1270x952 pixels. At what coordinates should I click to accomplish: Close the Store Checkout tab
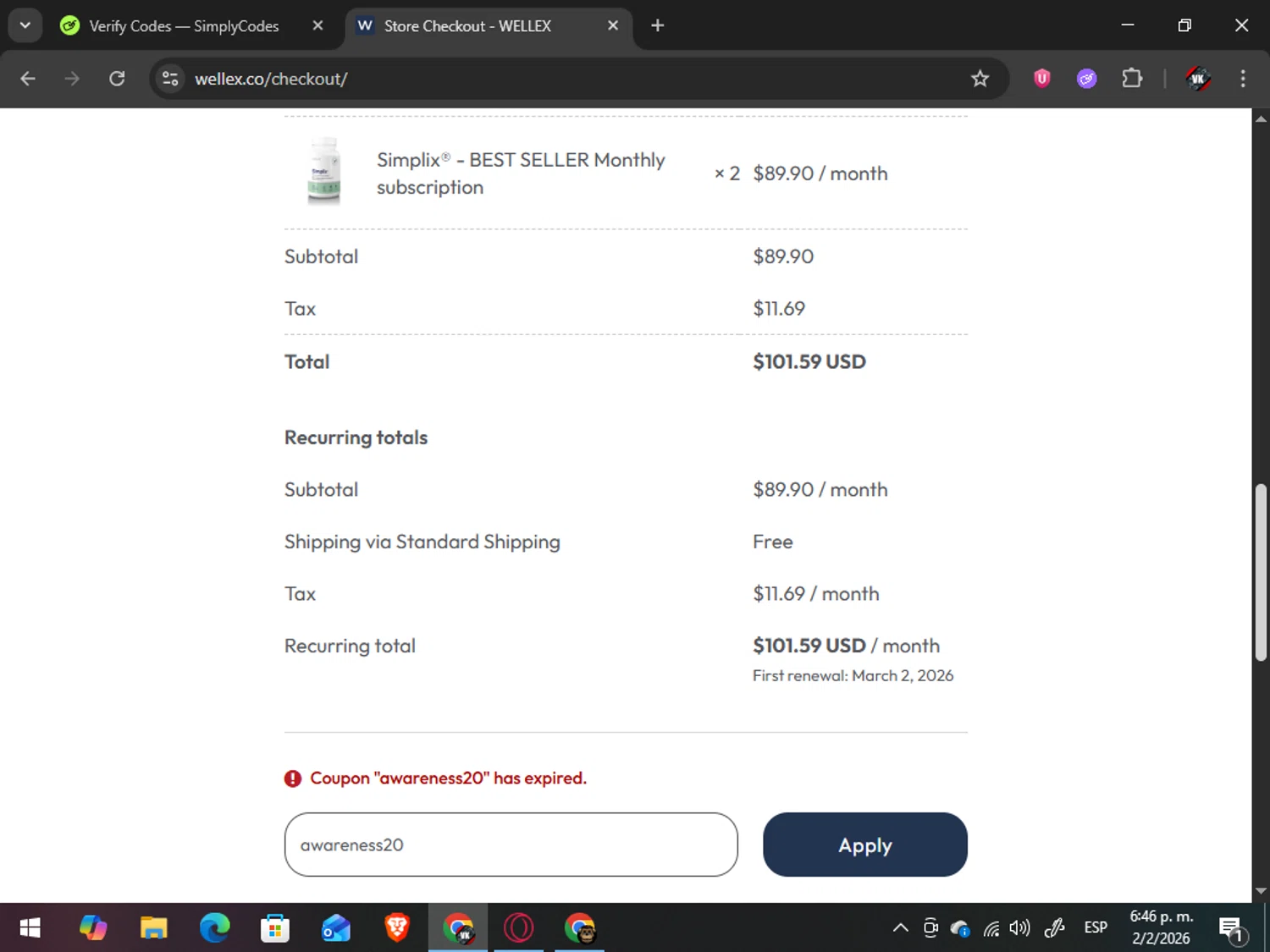[613, 25]
